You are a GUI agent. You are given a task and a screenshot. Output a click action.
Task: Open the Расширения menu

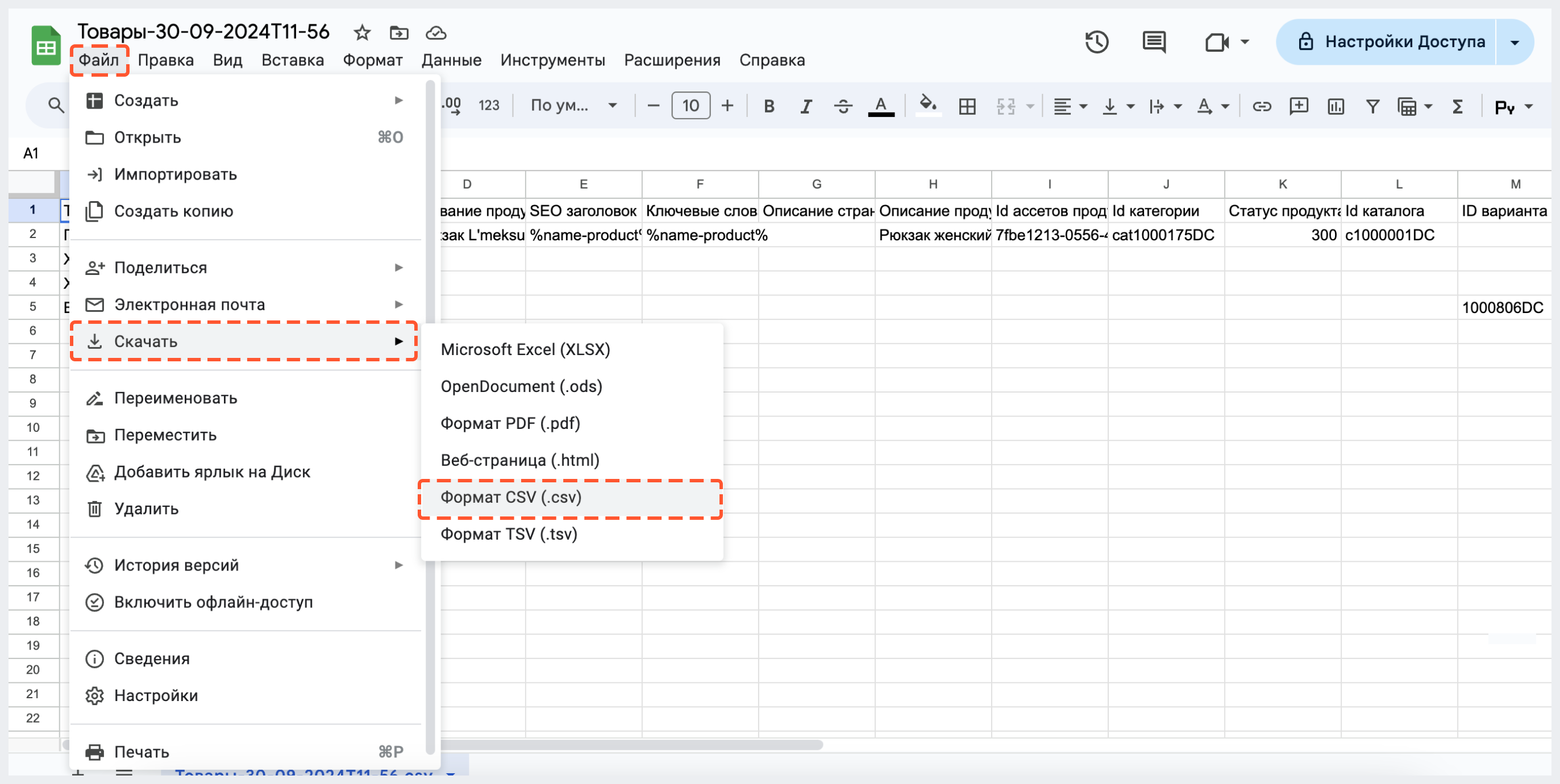(672, 60)
